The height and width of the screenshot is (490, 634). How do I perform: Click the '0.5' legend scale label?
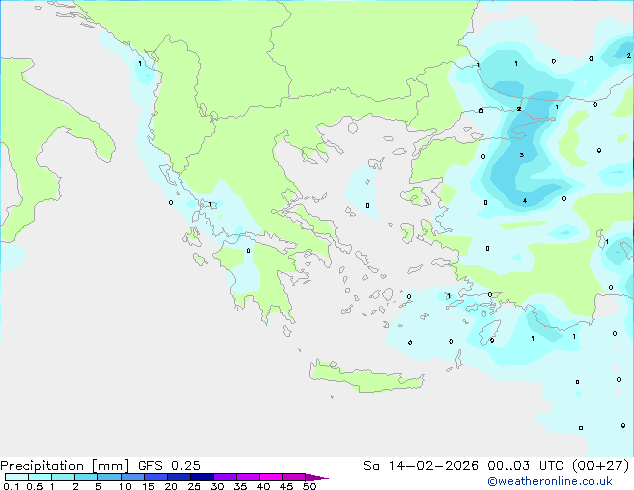click(35, 486)
